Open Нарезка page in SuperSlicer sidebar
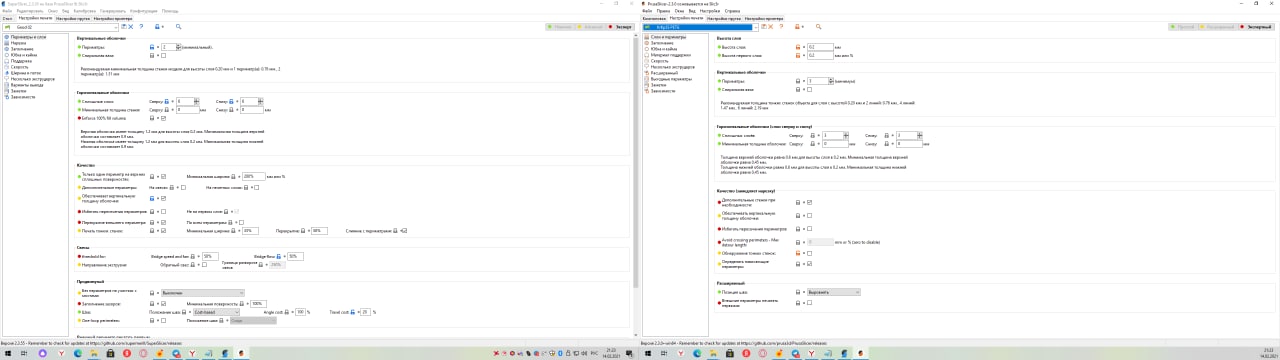The image size is (1280, 360). (x=18, y=43)
